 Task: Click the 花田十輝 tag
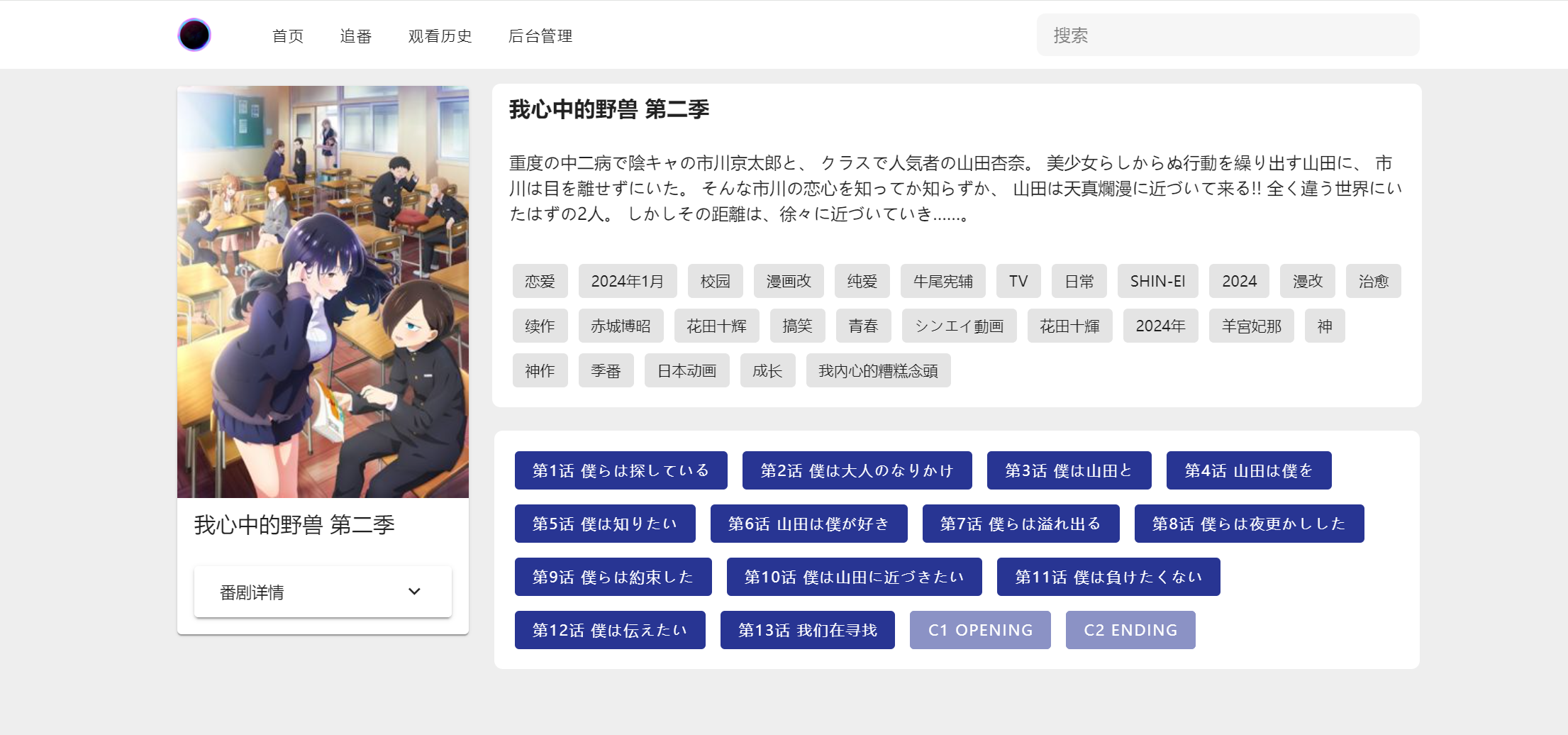[1070, 326]
